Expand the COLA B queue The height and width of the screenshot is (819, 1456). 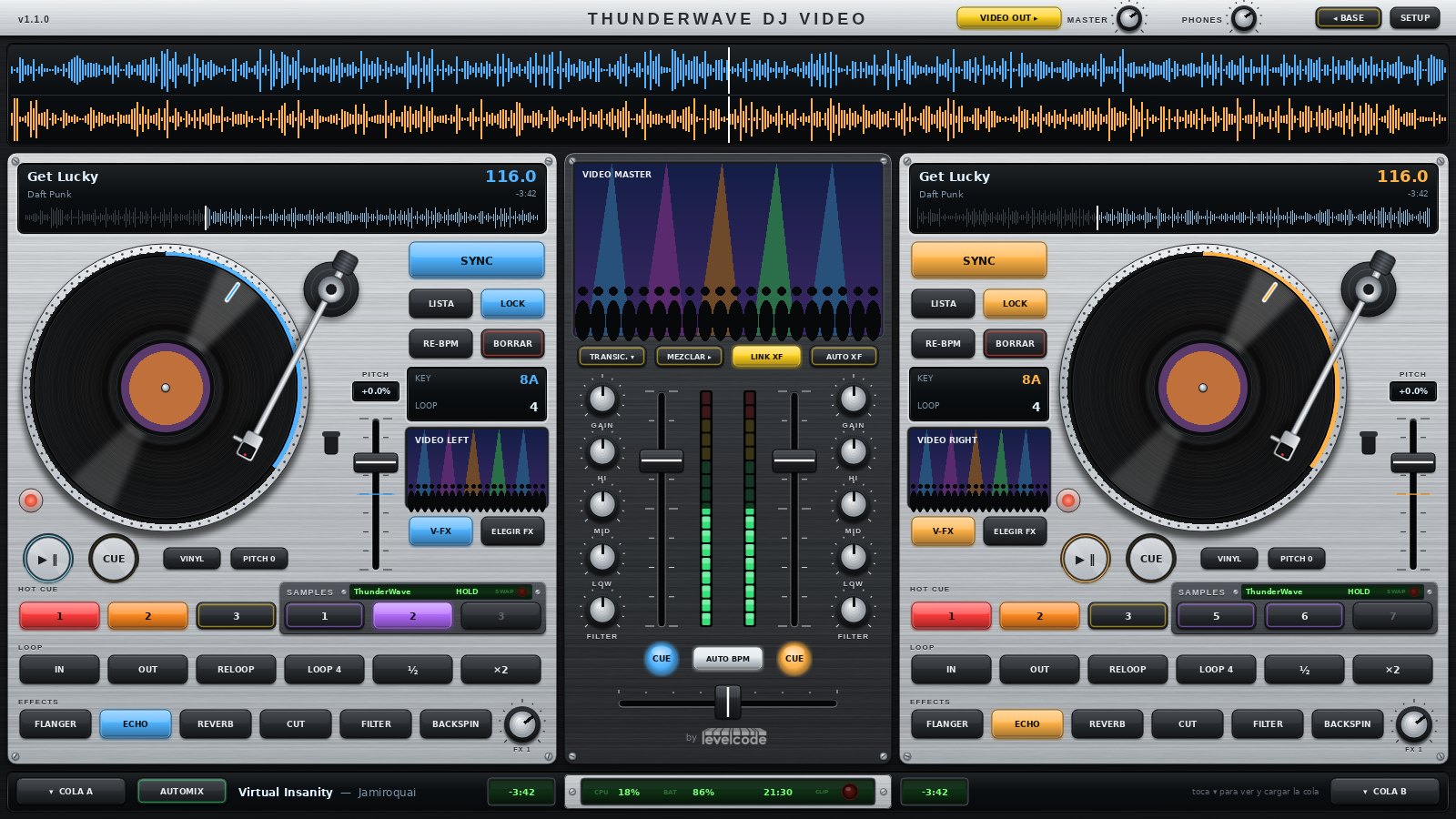1384,792
